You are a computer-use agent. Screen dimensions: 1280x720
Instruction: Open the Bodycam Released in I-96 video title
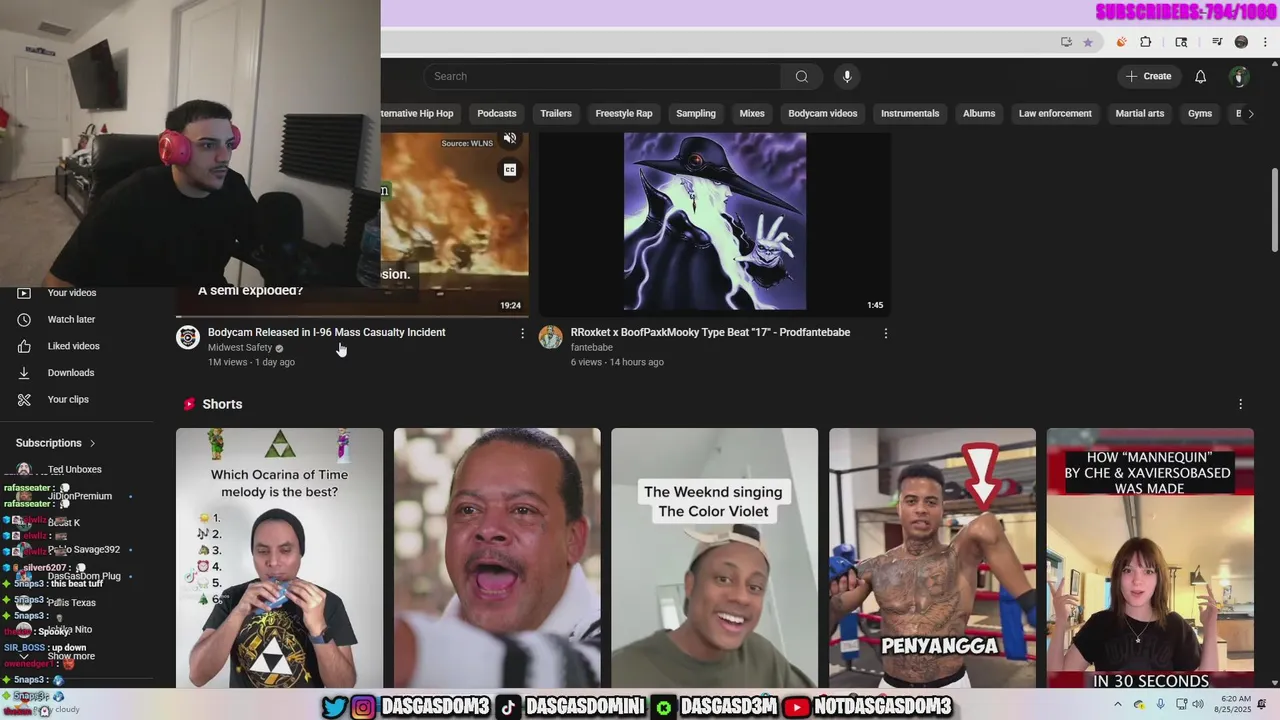[x=327, y=332]
